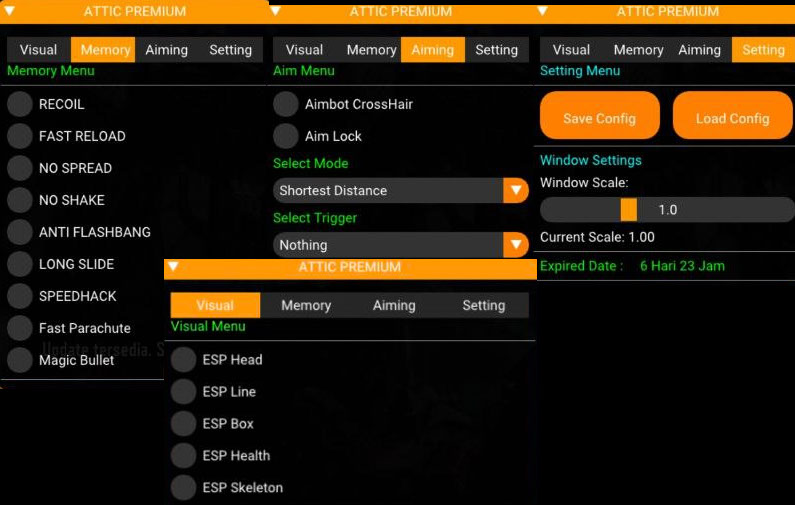Turn on ESP Head
Image resolution: width=795 pixels, height=505 pixels.
pos(184,360)
